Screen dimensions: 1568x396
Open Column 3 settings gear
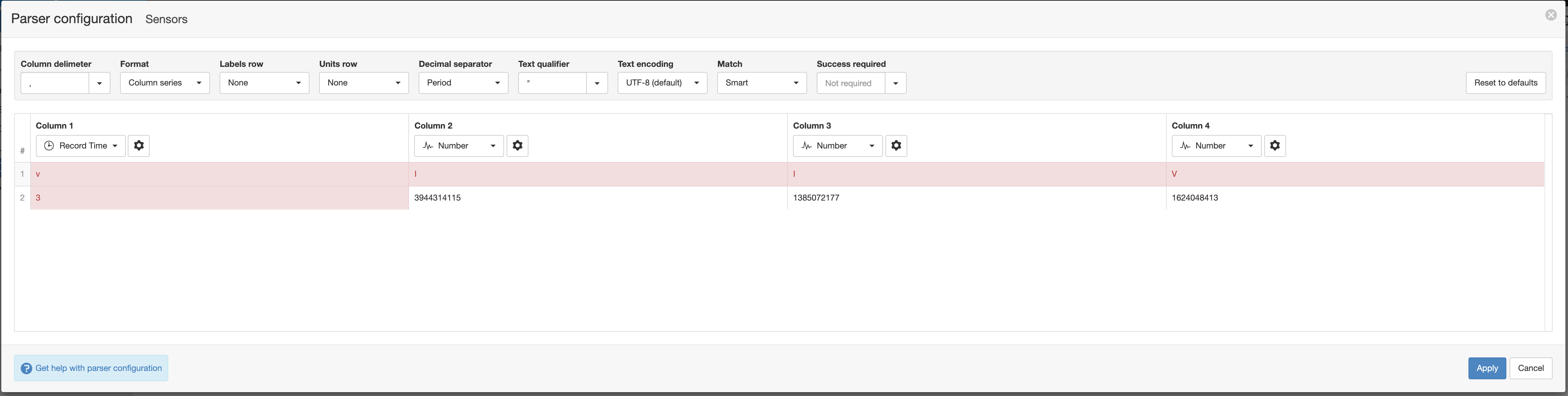[896, 146]
